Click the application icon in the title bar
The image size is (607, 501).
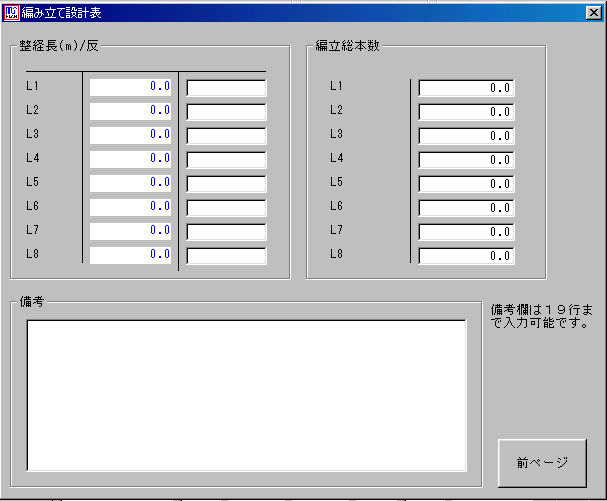(x=12, y=13)
